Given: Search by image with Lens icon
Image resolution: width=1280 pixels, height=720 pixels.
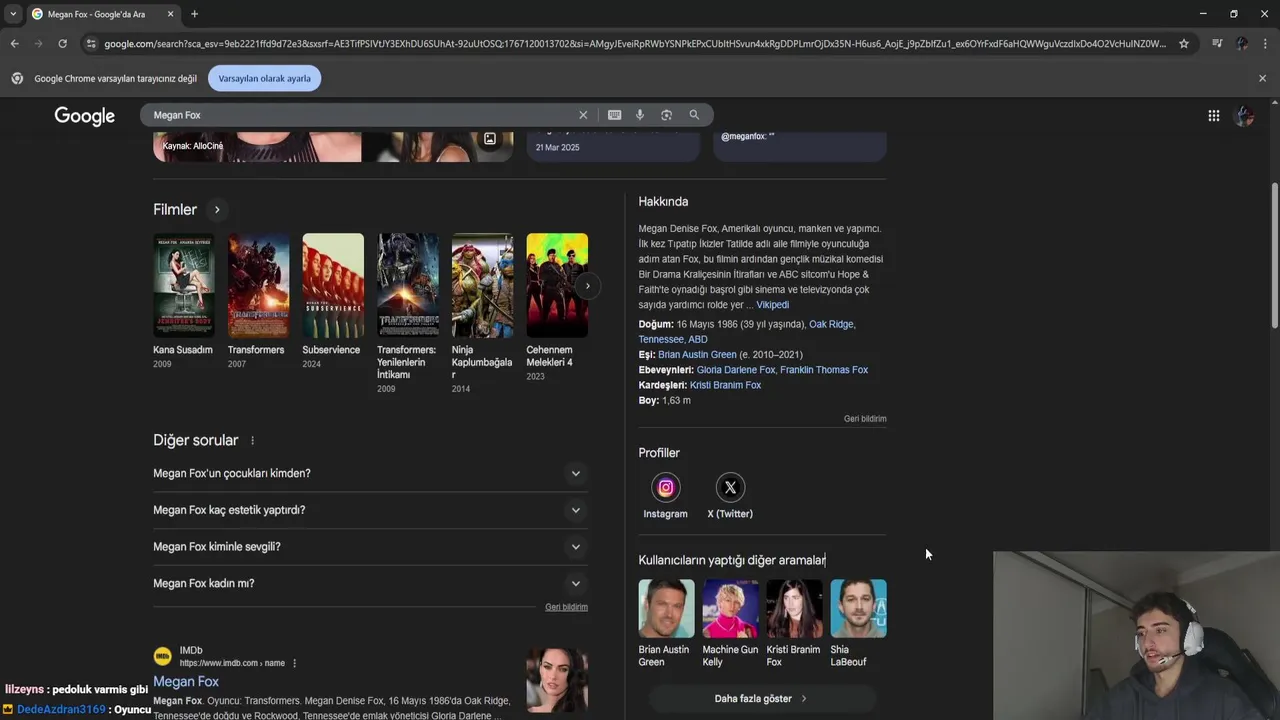Looking at the screenshot, I should click(666, 115).
